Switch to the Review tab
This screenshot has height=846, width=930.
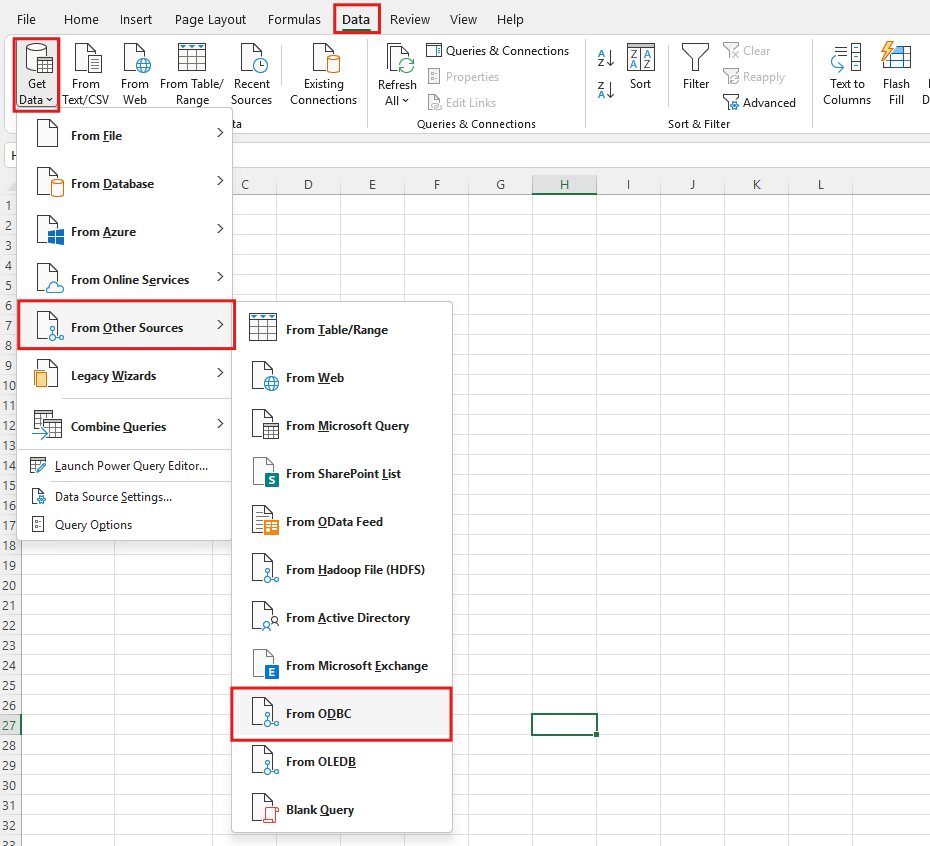coord(410,20)
